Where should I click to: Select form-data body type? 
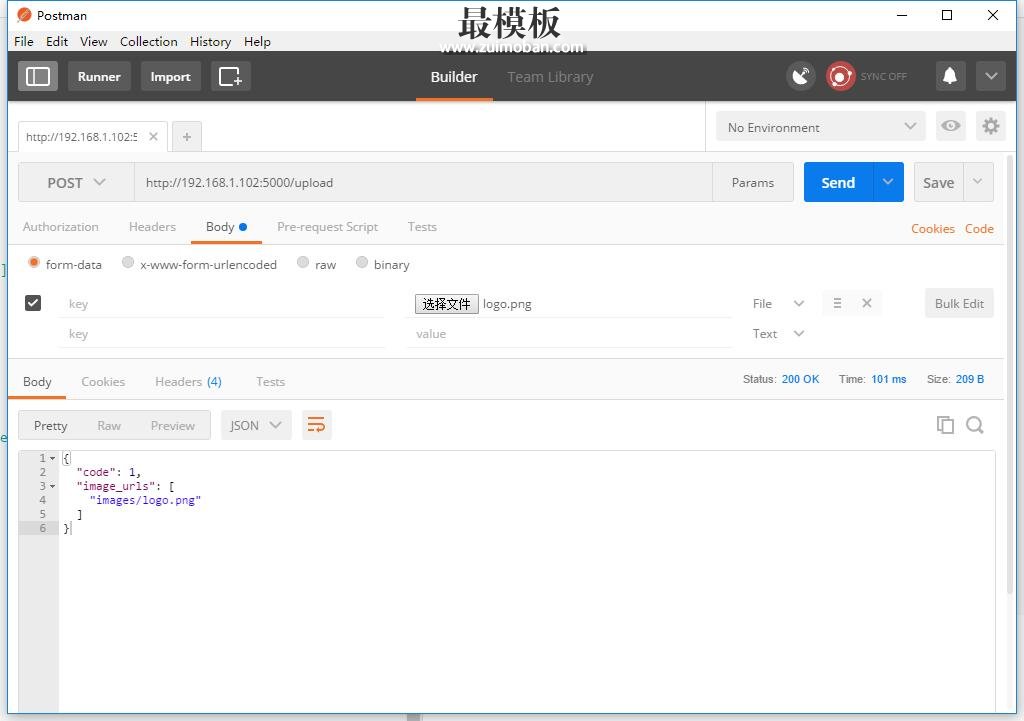[x=34, y=263]
